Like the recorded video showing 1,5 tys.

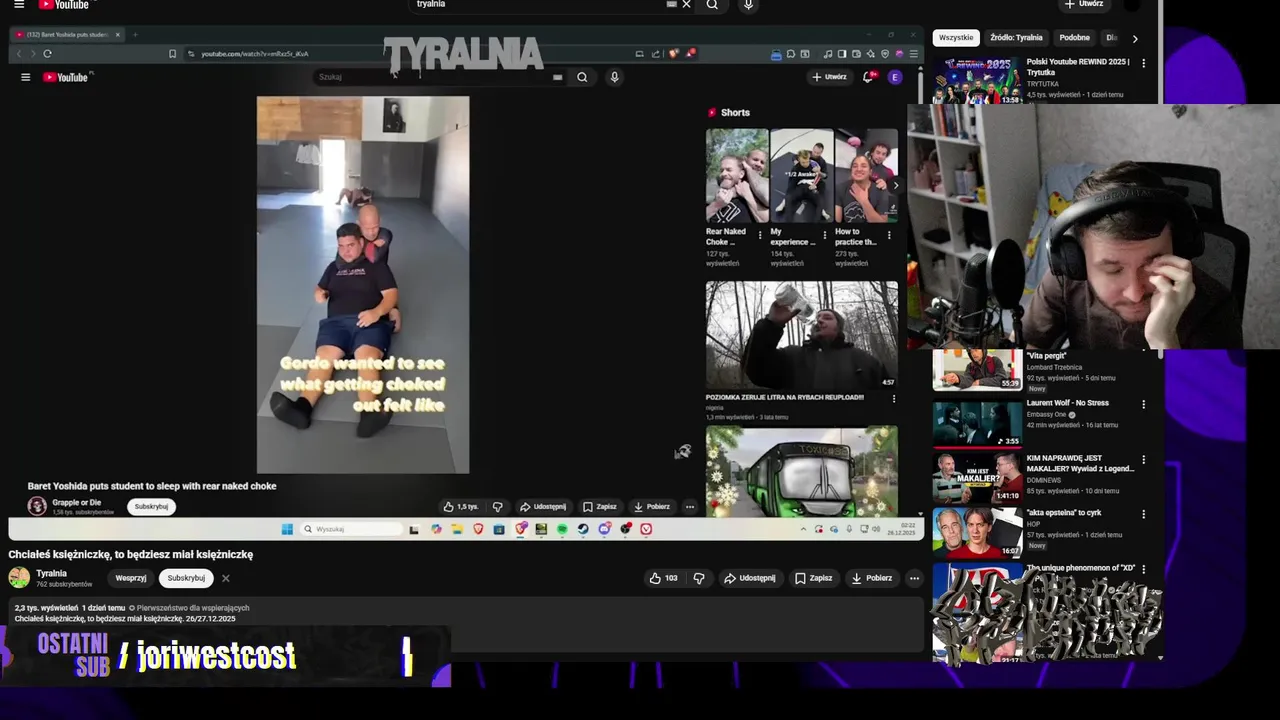point(461,507)
